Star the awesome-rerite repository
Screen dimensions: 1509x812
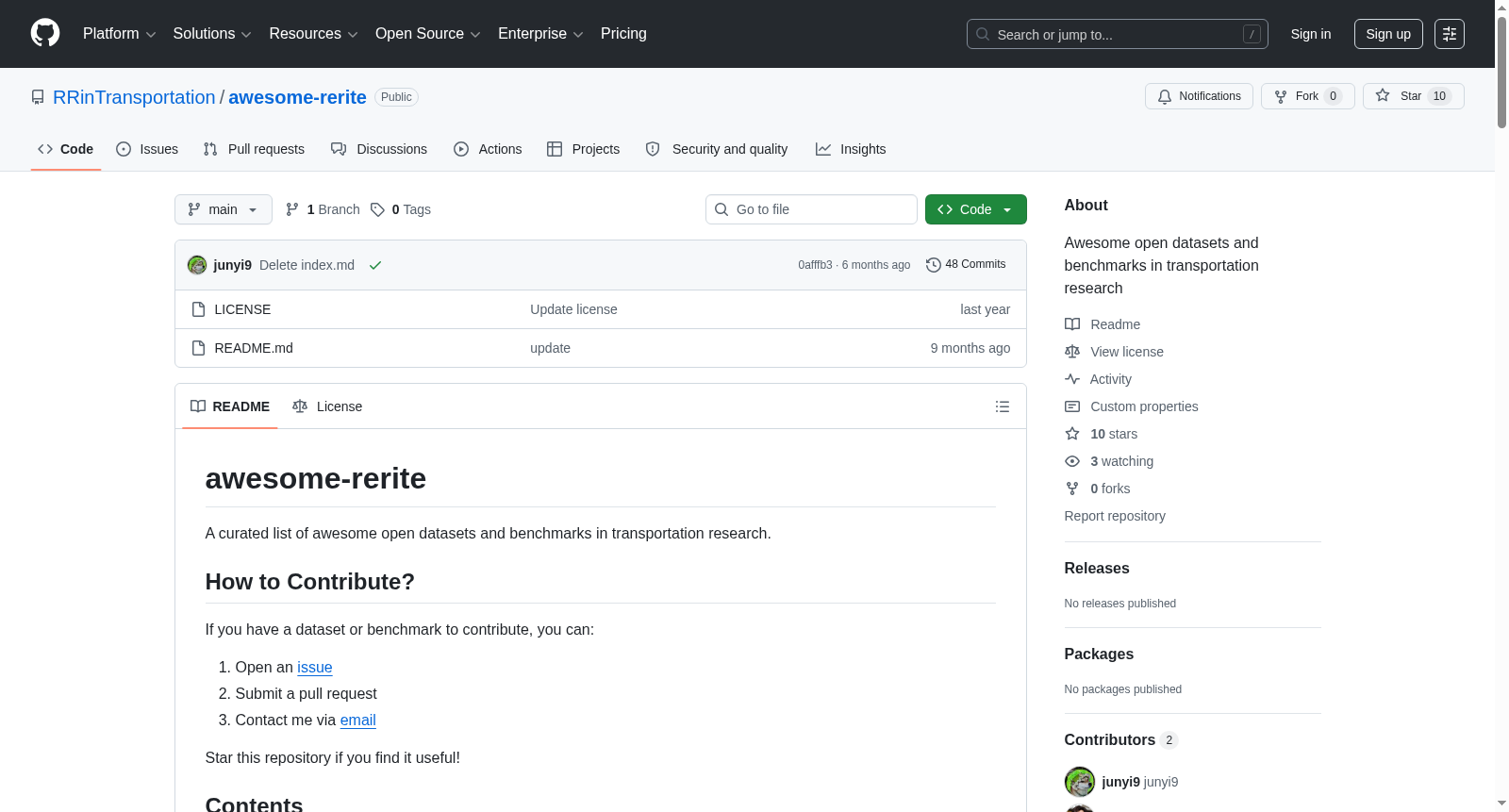pos(1413,96)
